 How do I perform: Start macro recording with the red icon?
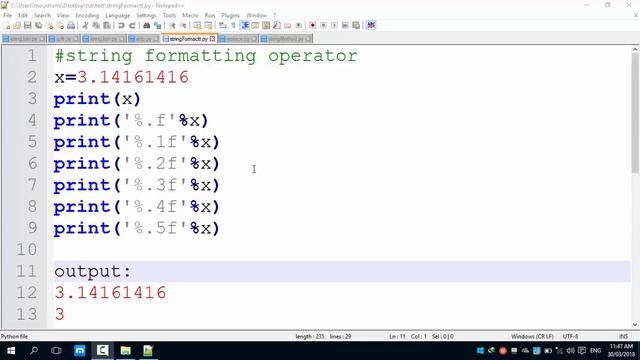pyautogui.click(x=313, y=25)
